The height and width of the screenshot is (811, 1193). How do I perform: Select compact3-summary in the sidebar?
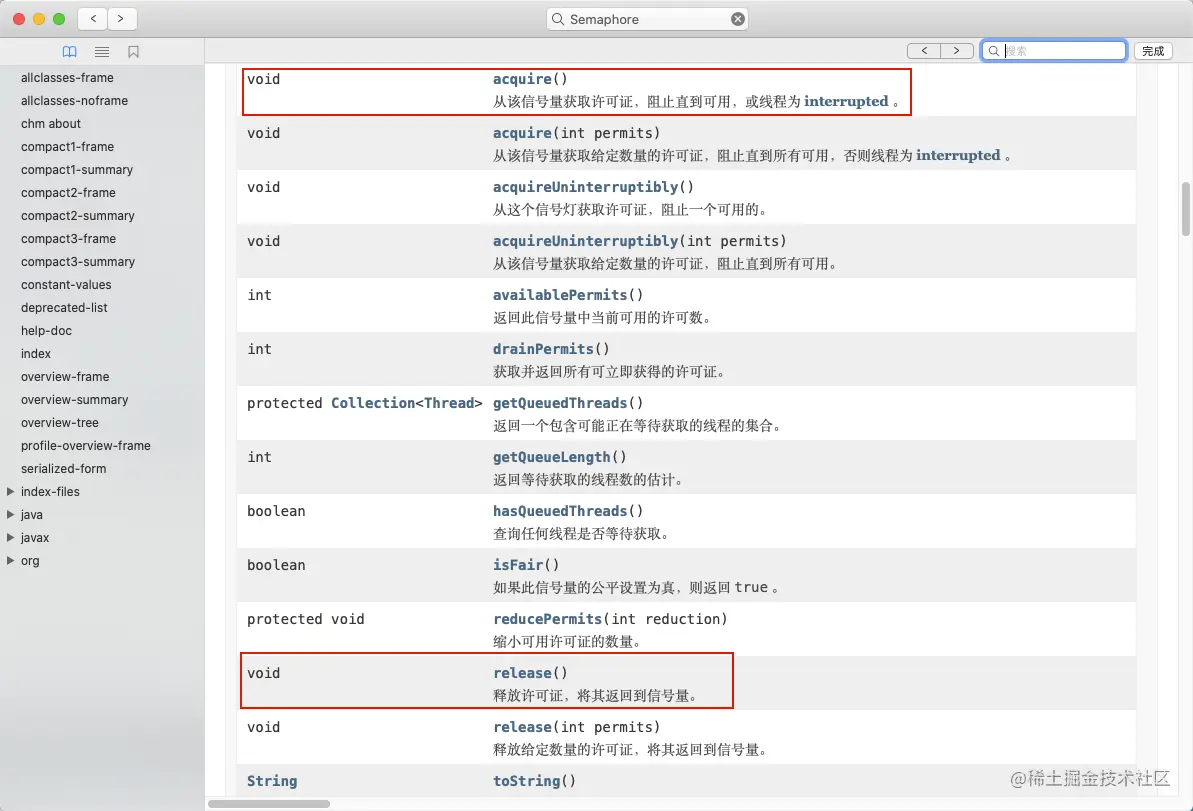pos(78,262)
